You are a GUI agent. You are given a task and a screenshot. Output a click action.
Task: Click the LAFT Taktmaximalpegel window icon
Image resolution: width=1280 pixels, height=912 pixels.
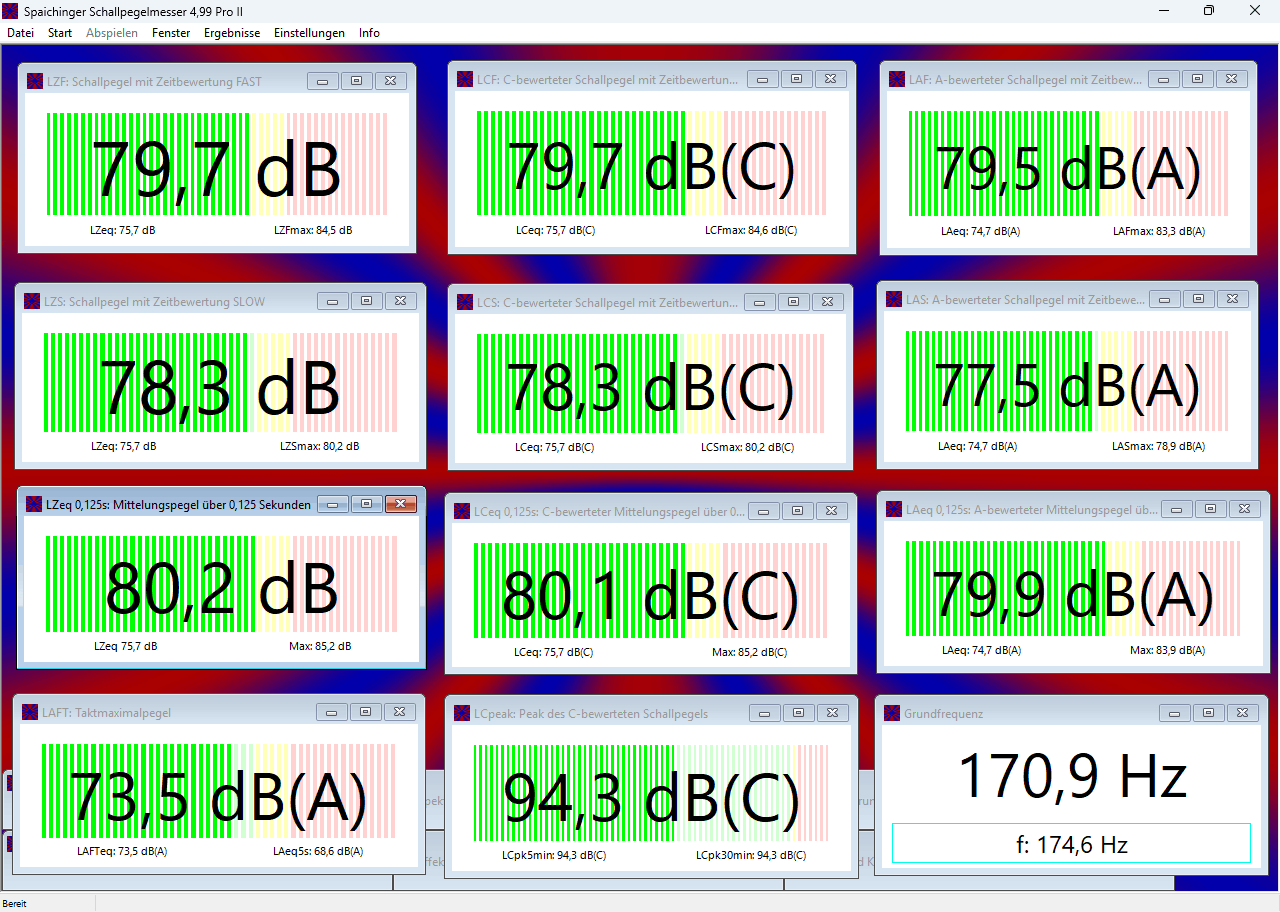point(29,713)
